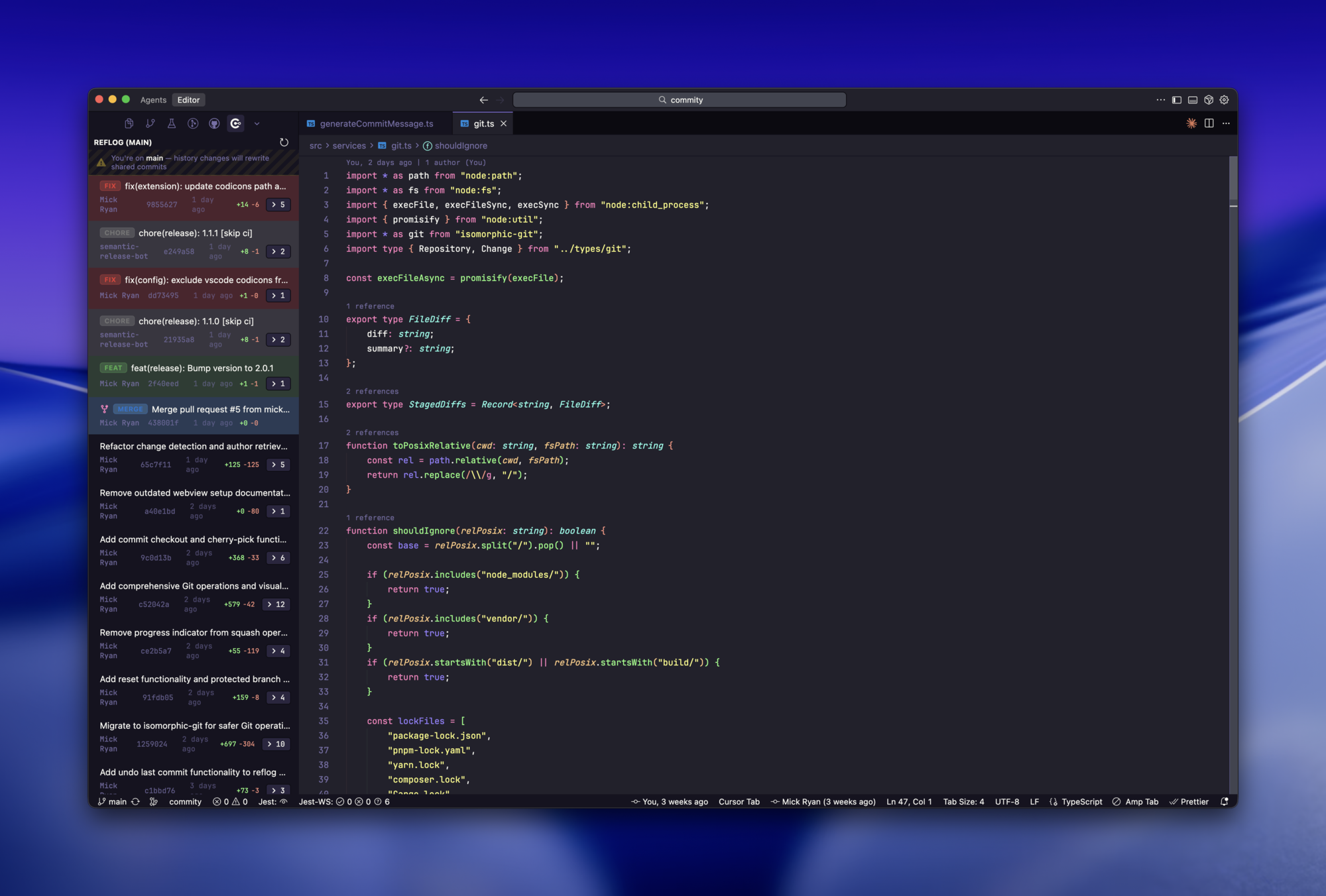The height and width of the screenshot is (896, 1326).
Task: Open the Testing flask icon
Action: (172, 123)
